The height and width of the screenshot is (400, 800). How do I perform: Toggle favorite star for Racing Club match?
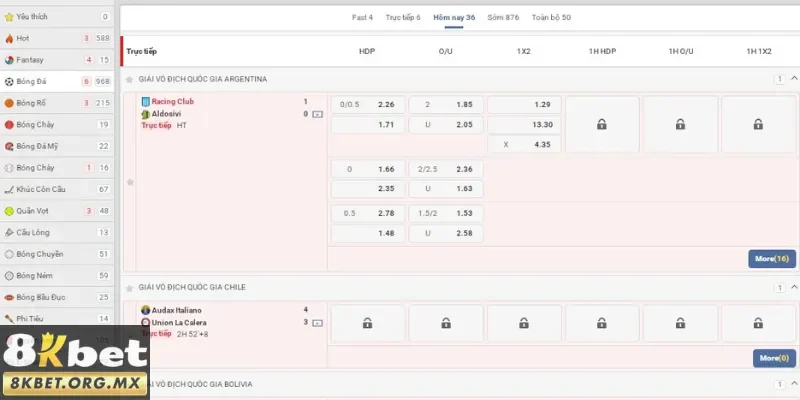point(129,183)
